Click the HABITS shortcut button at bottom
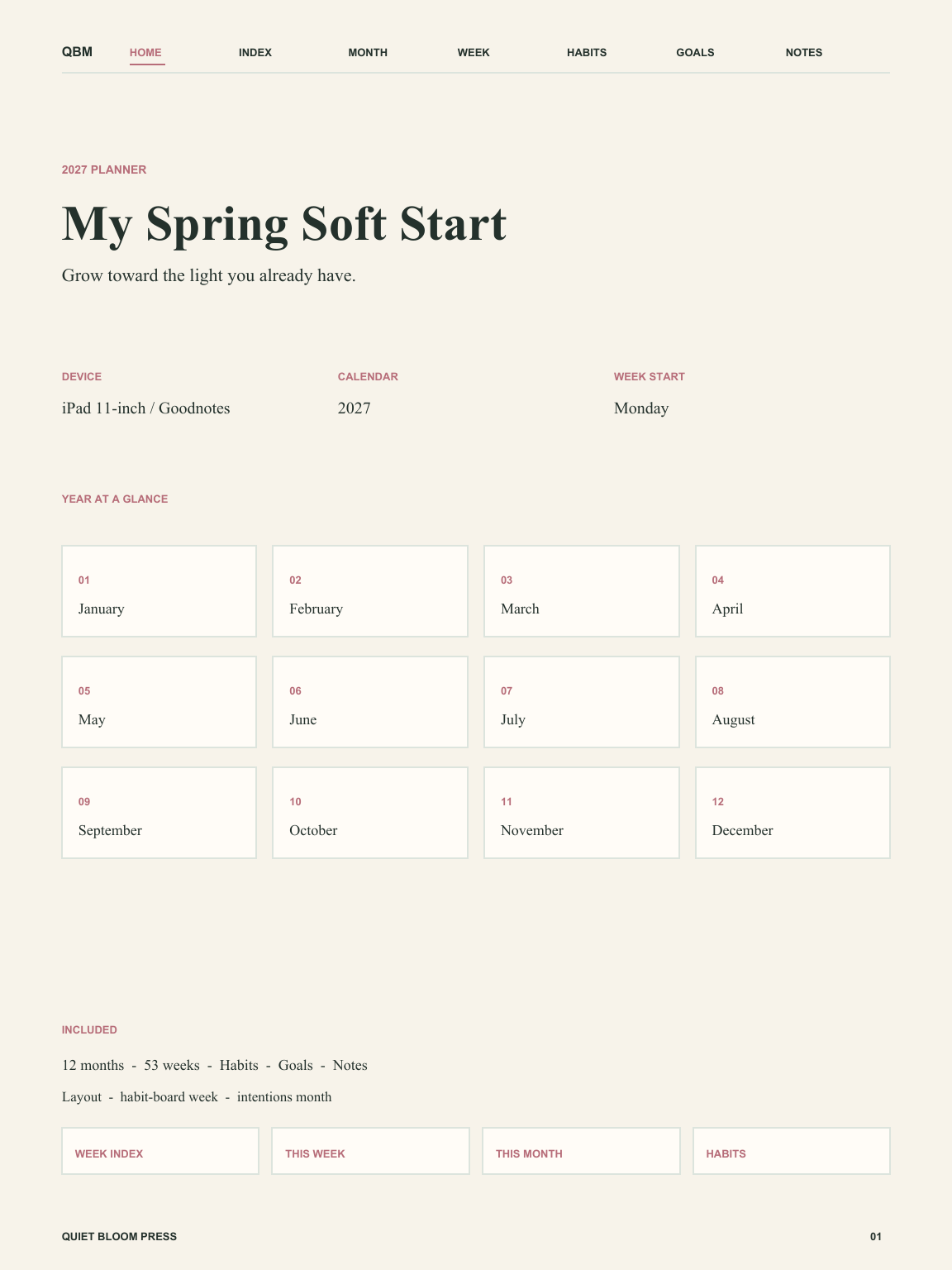The width and height of the screenshot is (952, 1270). point(792,1151)
